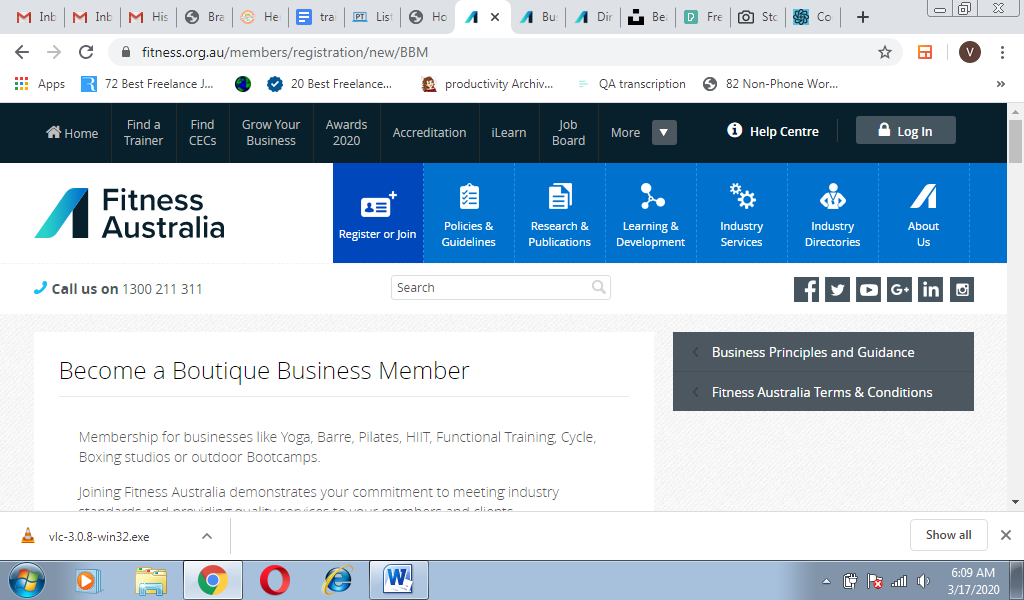Open Windows Explorer folder in taskbar
The width and height of the screenshot is (1024, 600).
coord(151,580)
